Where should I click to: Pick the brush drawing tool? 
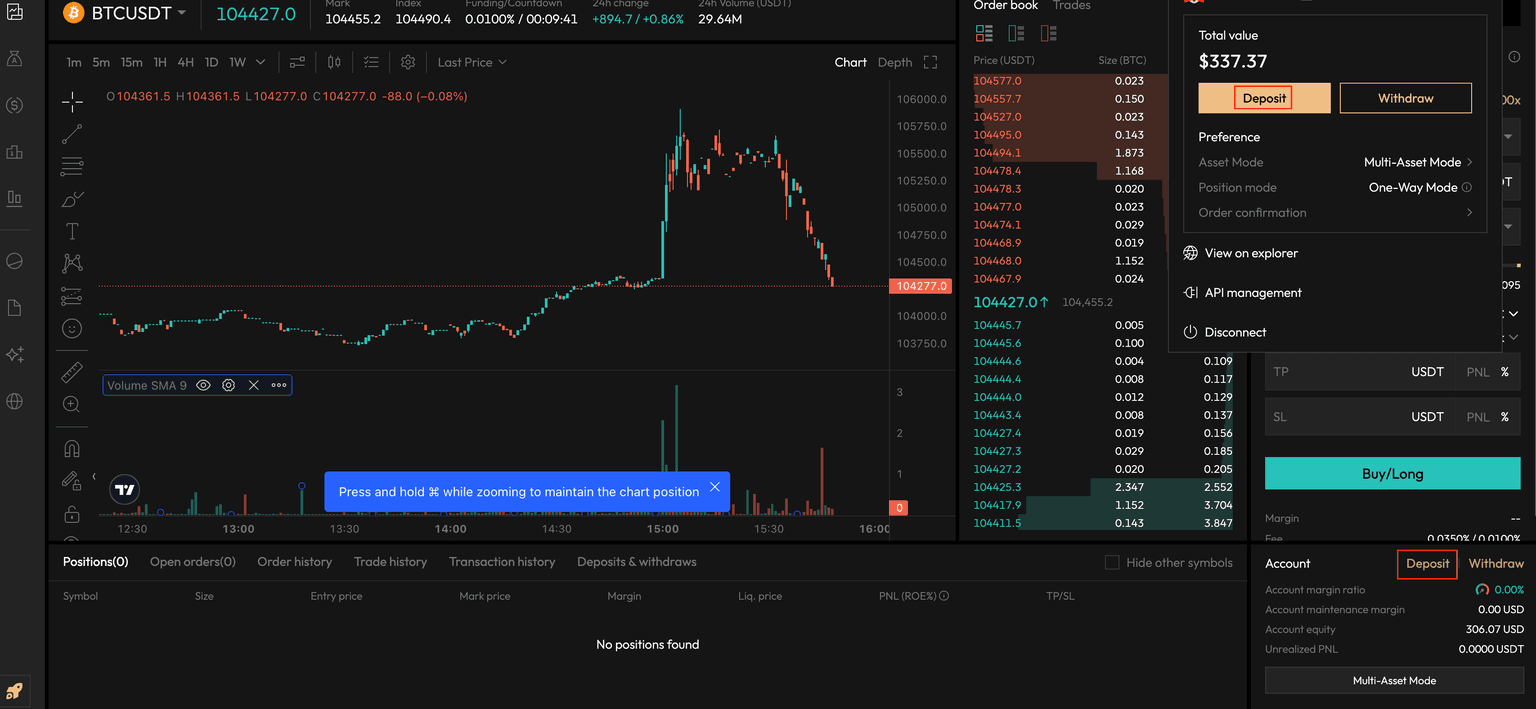(x=72, y=199)
